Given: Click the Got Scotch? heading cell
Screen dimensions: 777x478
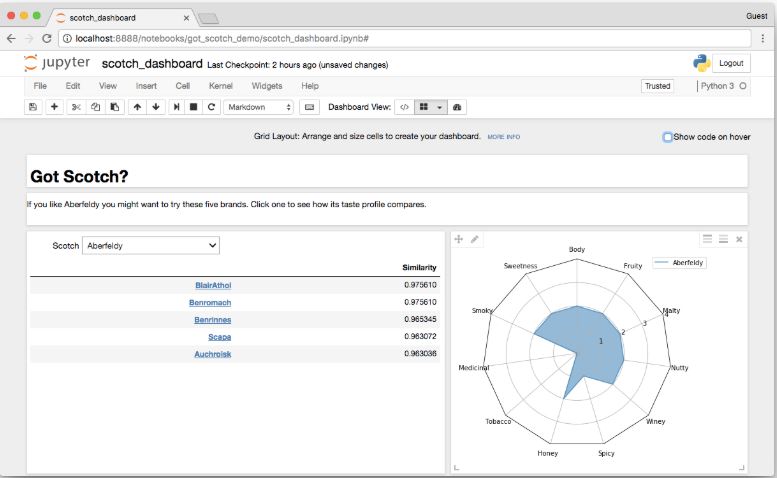Looking at the screenshot, I should pos(387,171).
